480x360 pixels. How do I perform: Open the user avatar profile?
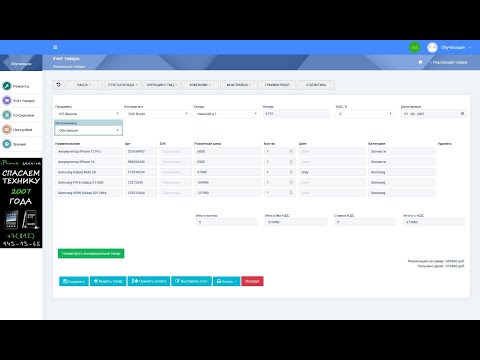click(x=432, y=47)
